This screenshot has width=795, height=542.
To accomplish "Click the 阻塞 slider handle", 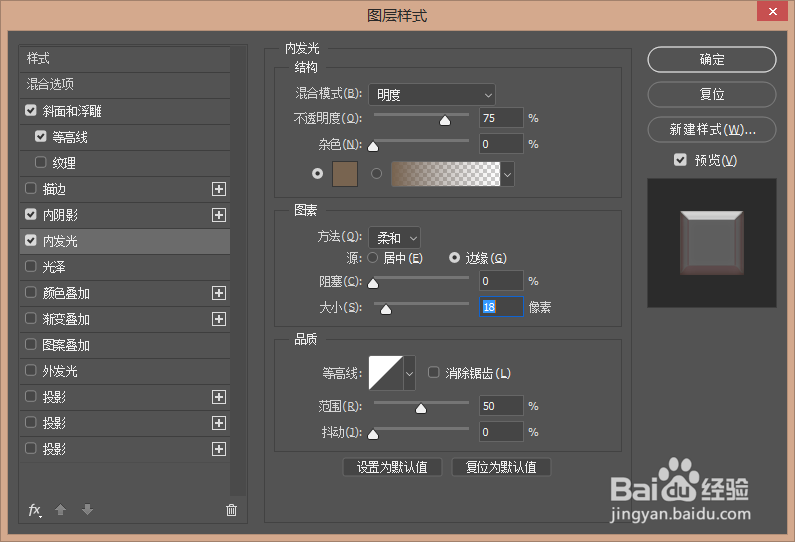I will (373, 283).
